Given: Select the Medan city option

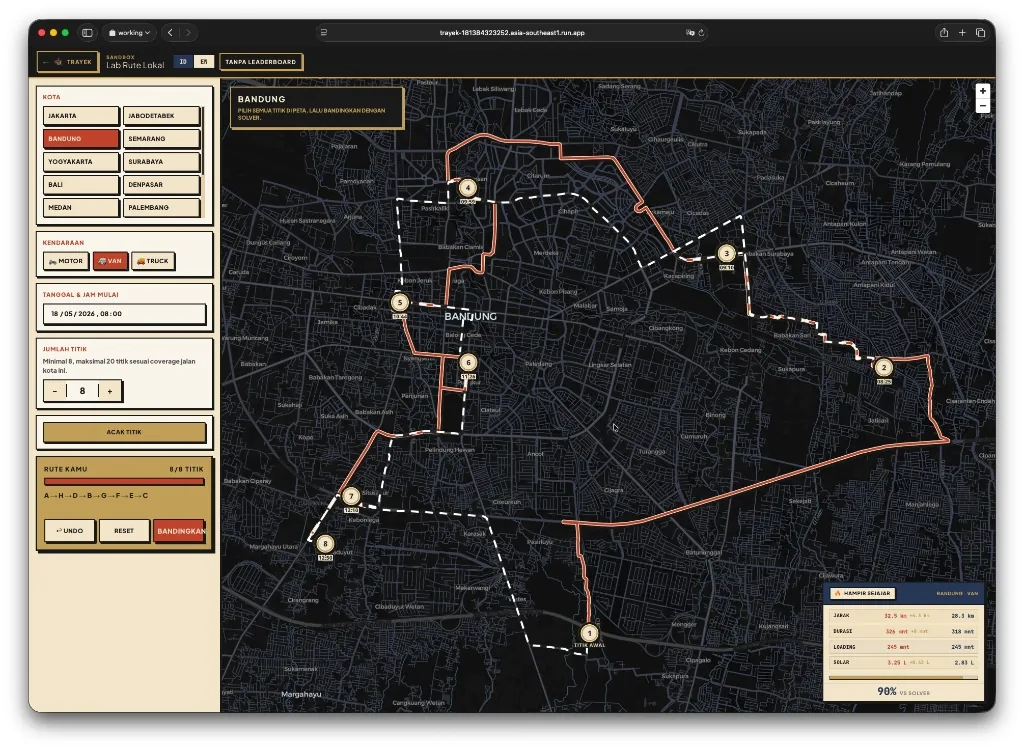Looking at the screenshot, I should [81, 207].
